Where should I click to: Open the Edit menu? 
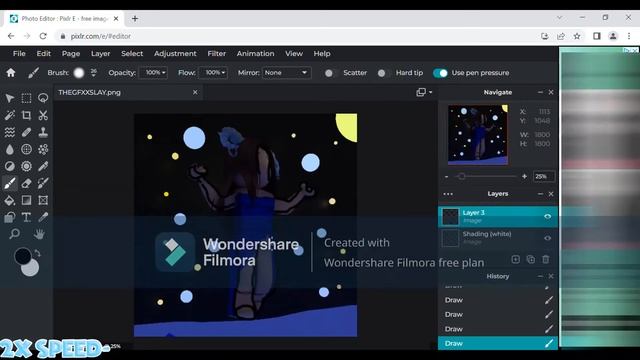click(44, 53)
